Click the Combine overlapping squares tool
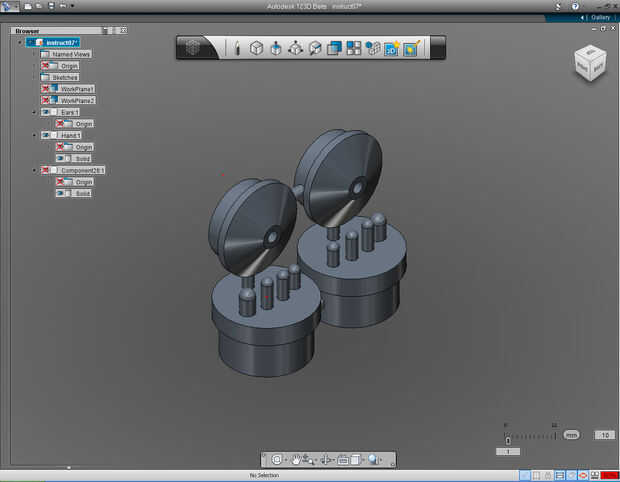The width and height of the screenshot is (620, 482). coord(335,47)
